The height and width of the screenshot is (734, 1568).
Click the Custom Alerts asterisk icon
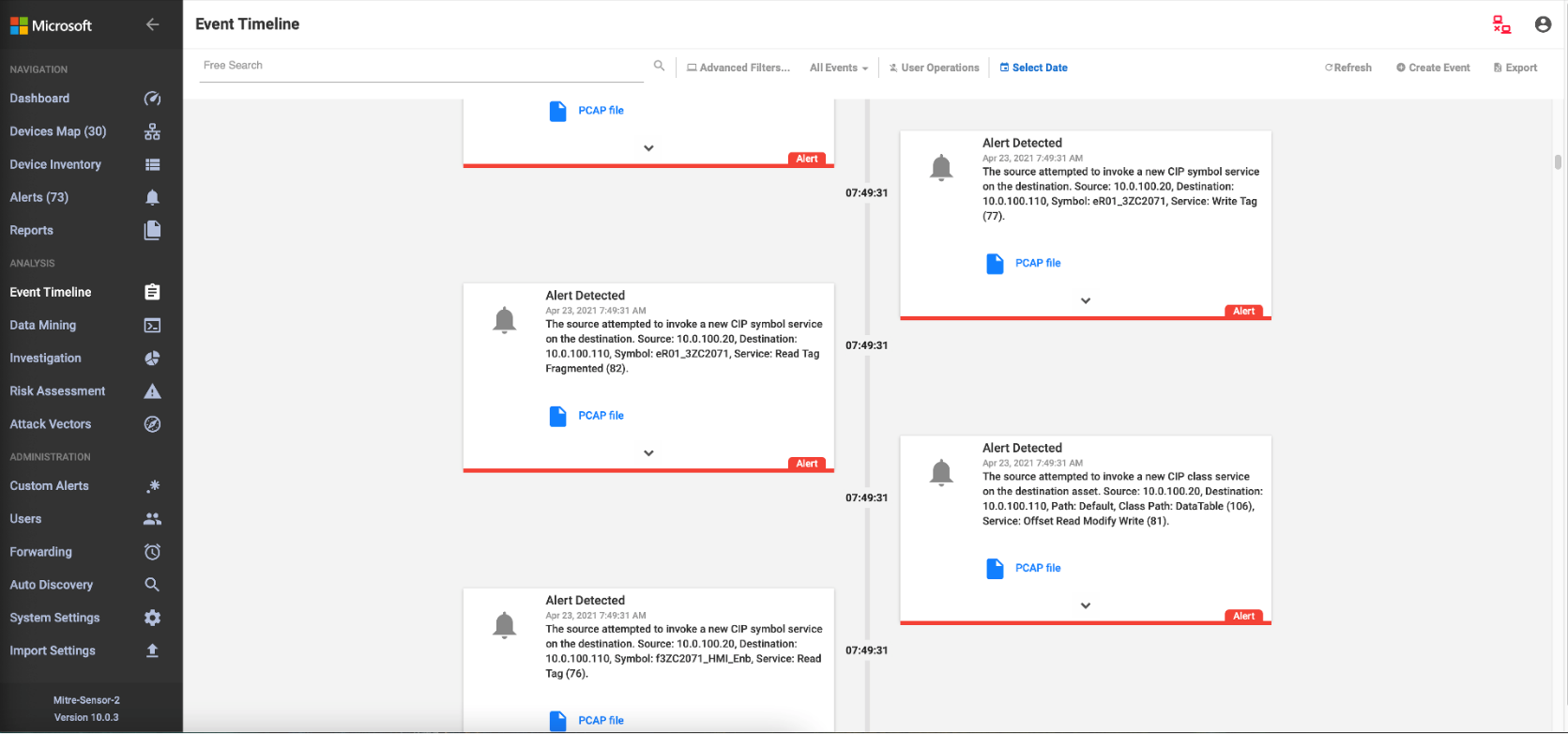coord(153,485)
